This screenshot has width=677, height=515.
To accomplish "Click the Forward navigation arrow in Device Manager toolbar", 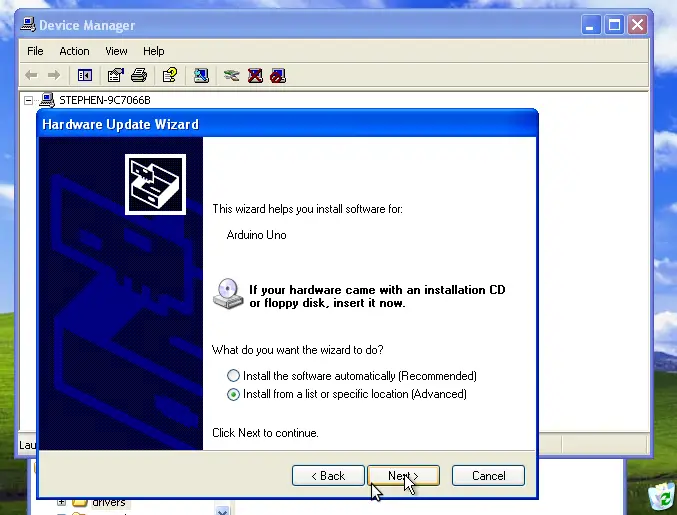I will (x=54, y=76).
